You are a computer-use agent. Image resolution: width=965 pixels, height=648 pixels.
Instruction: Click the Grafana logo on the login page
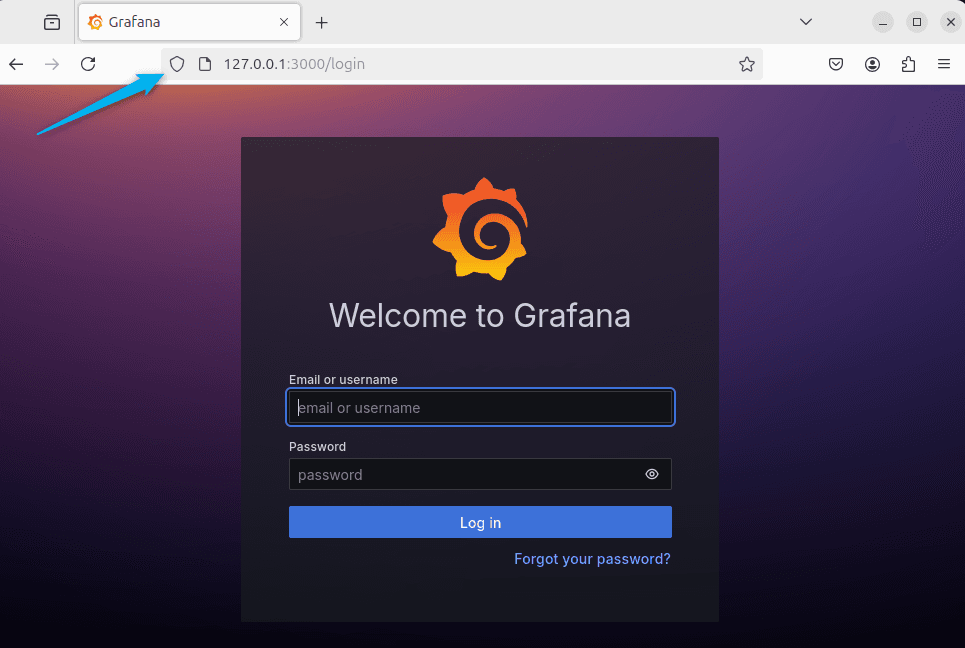point(480,227)
